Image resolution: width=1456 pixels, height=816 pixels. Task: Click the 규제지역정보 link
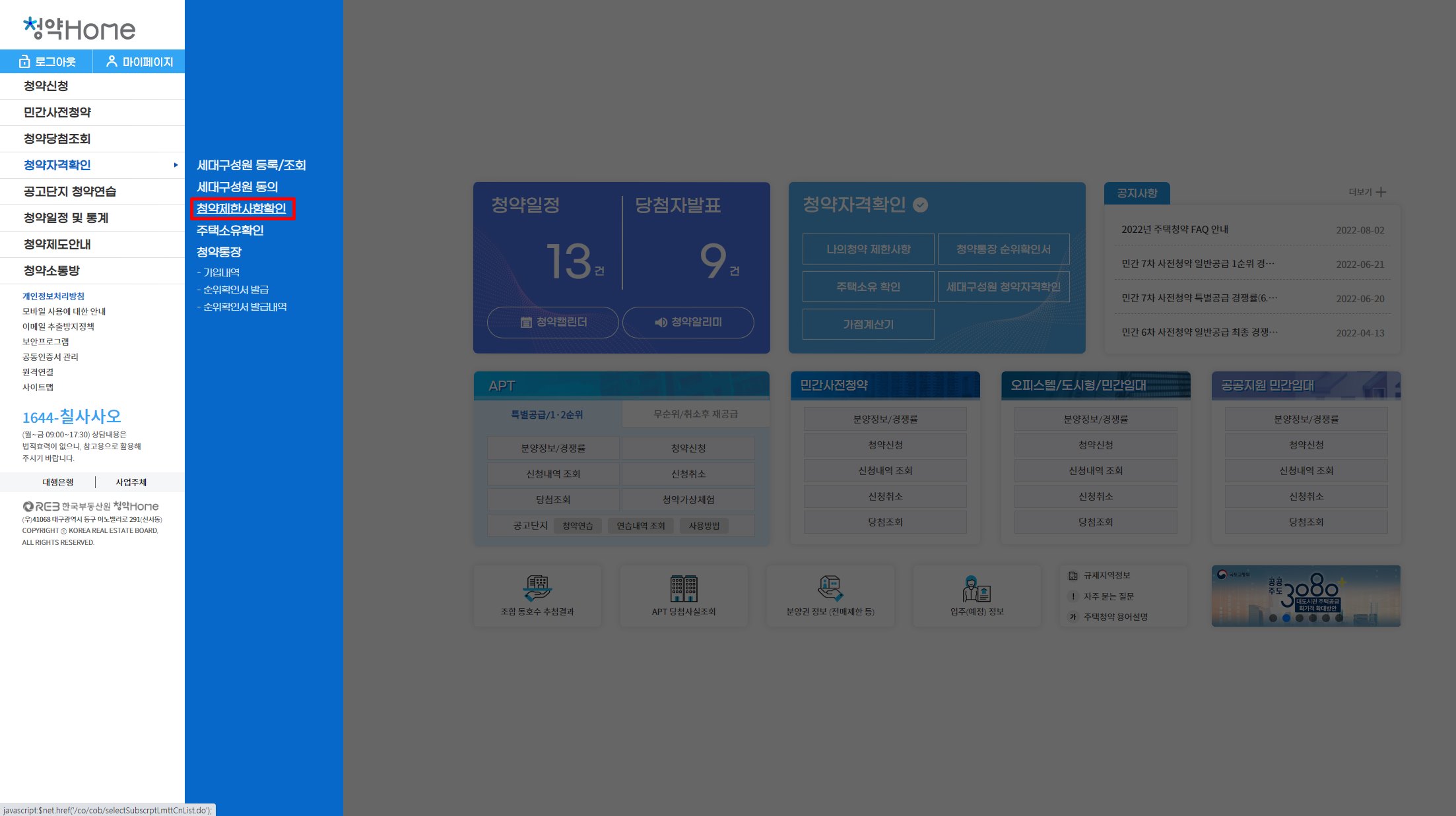[1107, 575]
